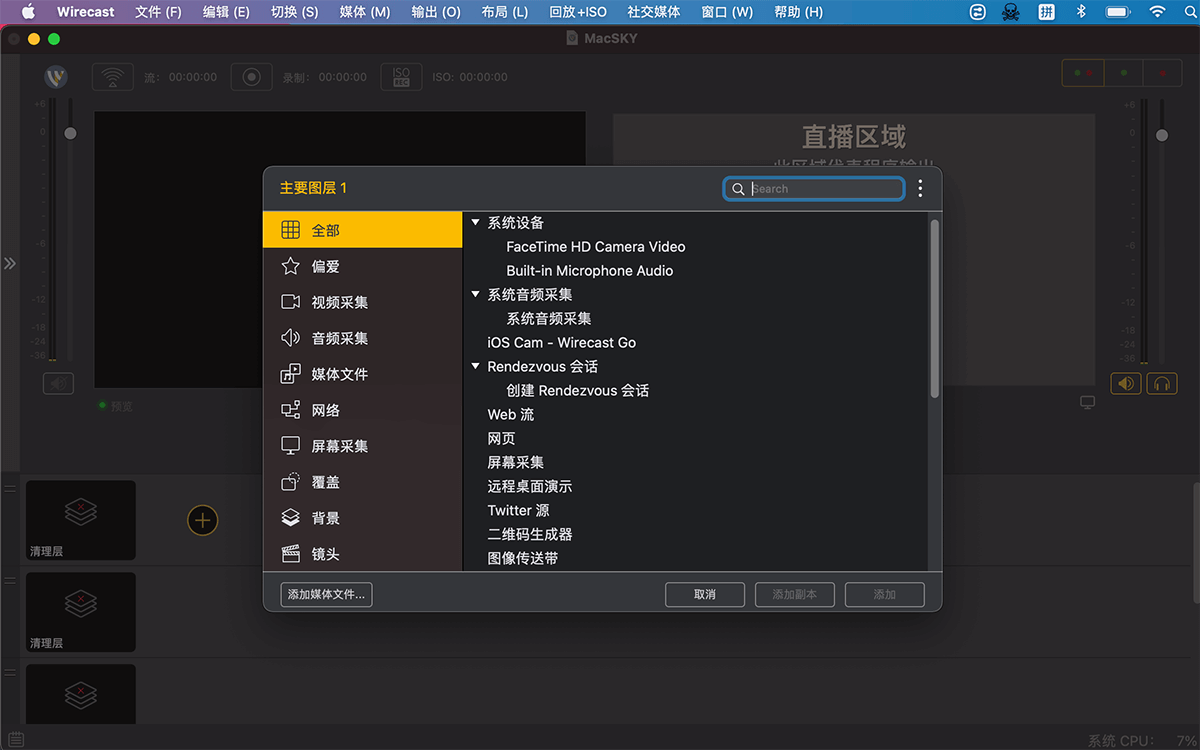Screen dimensions: 1200x750
Task: Open the 回放+ISO menu
Action: click(x=578, y=12)
